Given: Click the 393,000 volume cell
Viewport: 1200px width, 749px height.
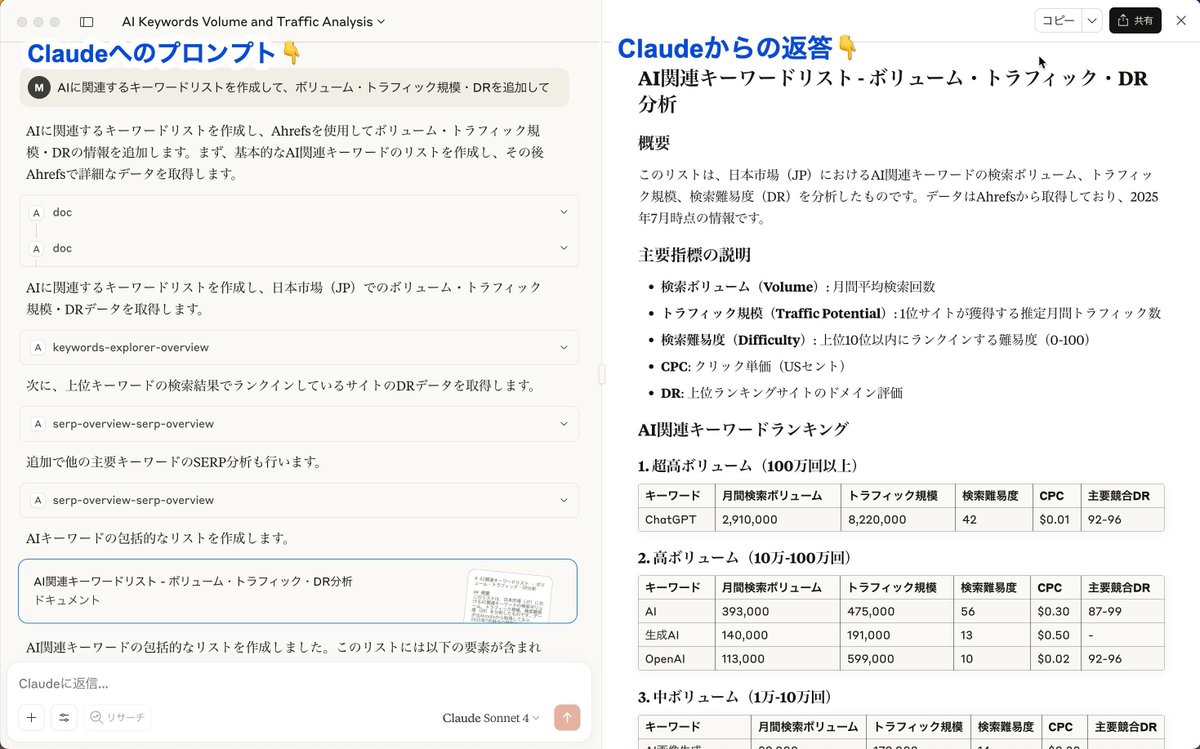Looking at the screenshot, I should coord(776,611).
